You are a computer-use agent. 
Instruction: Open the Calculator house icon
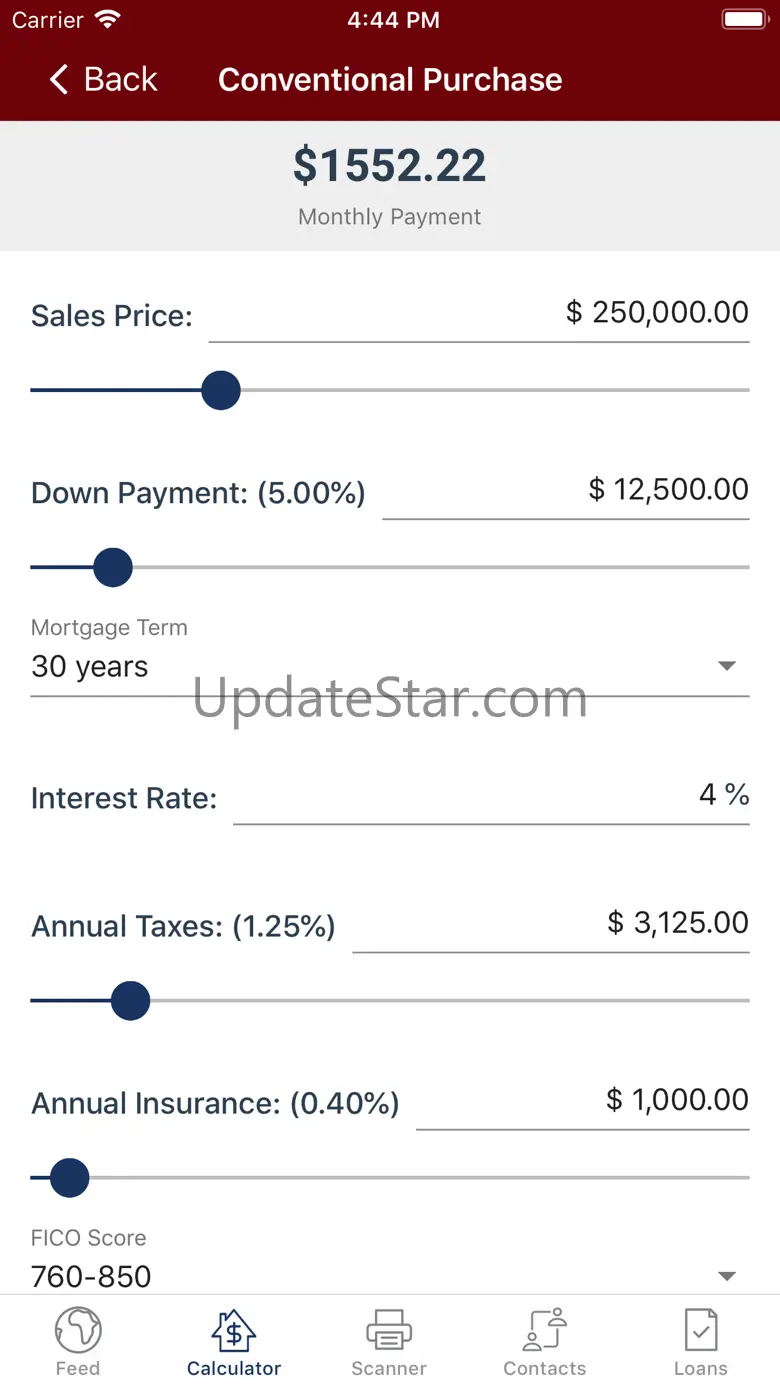(234, 1331)
